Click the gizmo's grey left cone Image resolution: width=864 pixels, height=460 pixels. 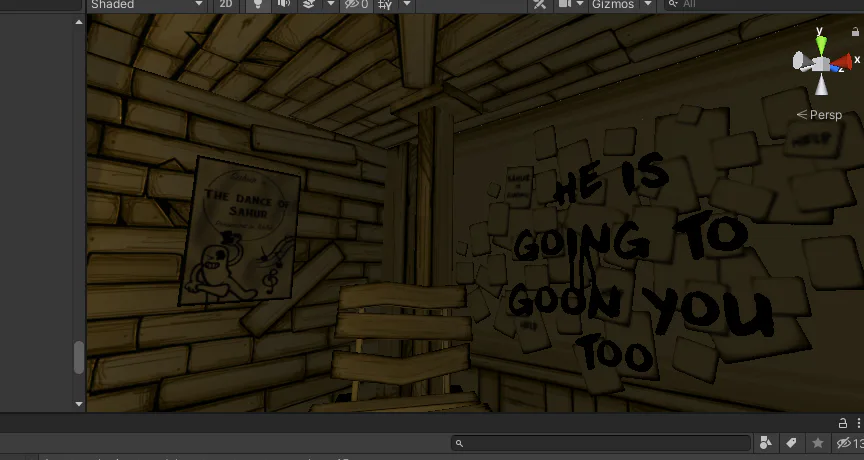802,62
